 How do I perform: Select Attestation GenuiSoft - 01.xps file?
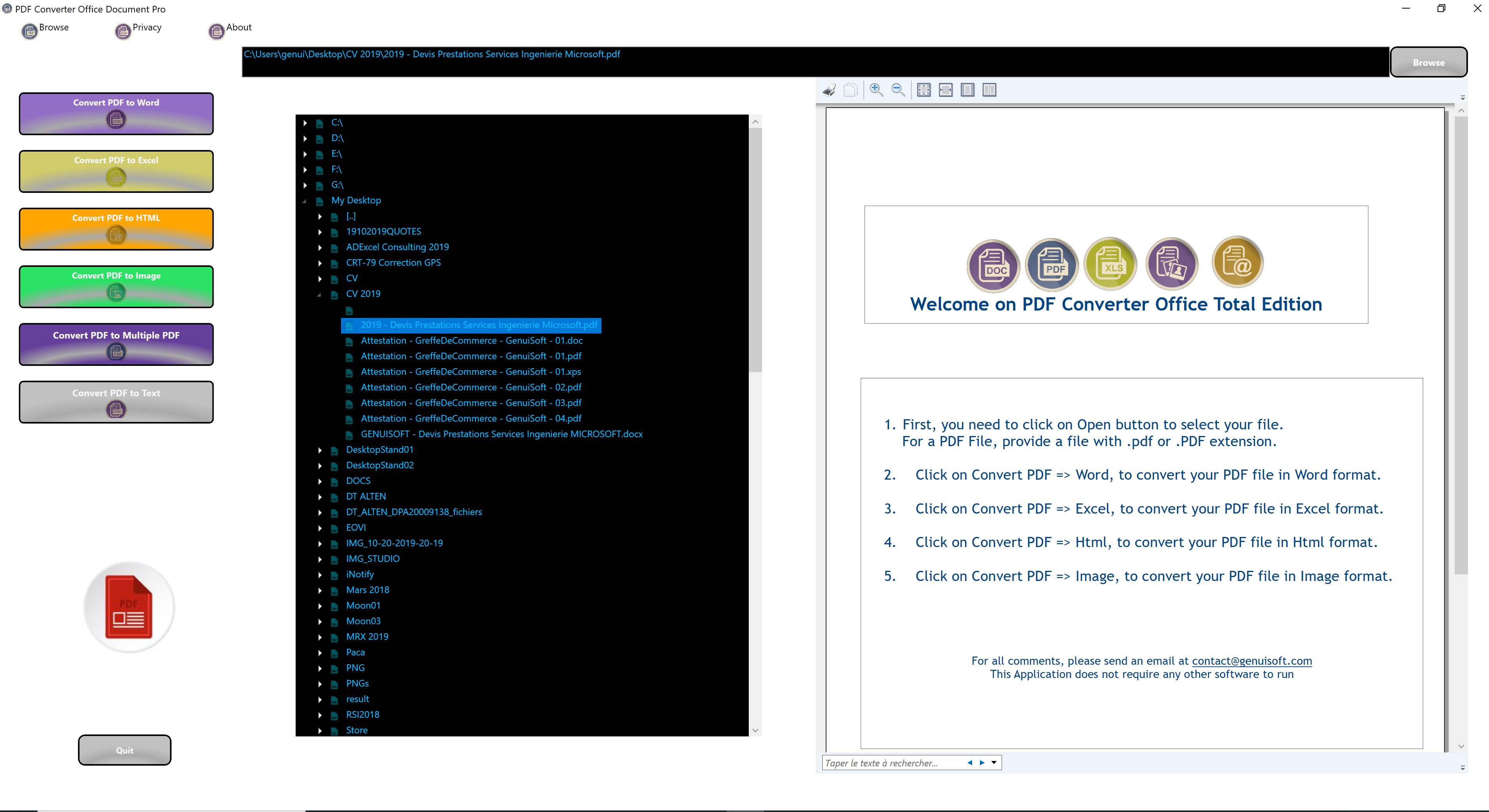coord(470,372)
